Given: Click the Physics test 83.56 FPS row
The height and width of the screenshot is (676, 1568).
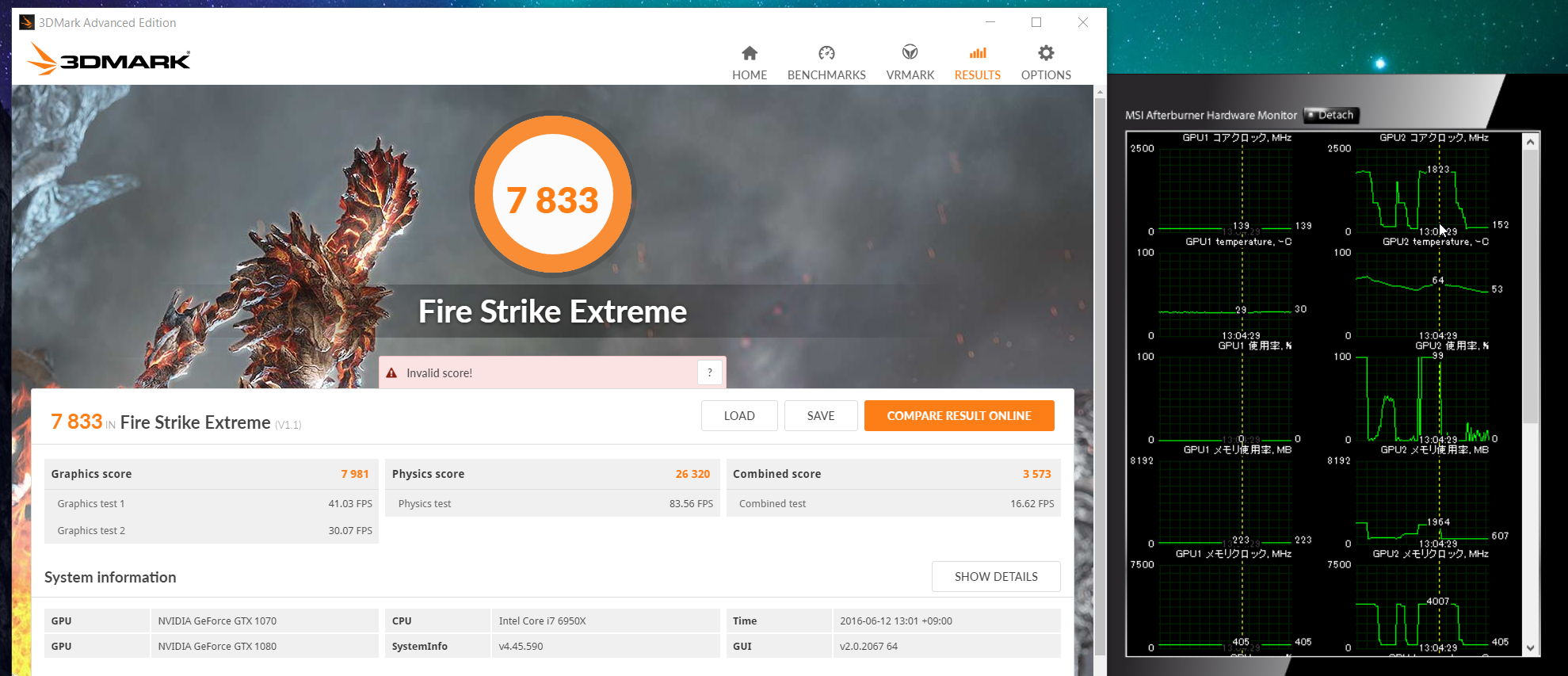Looking at the screenshot, I should [x=553, y=503].
